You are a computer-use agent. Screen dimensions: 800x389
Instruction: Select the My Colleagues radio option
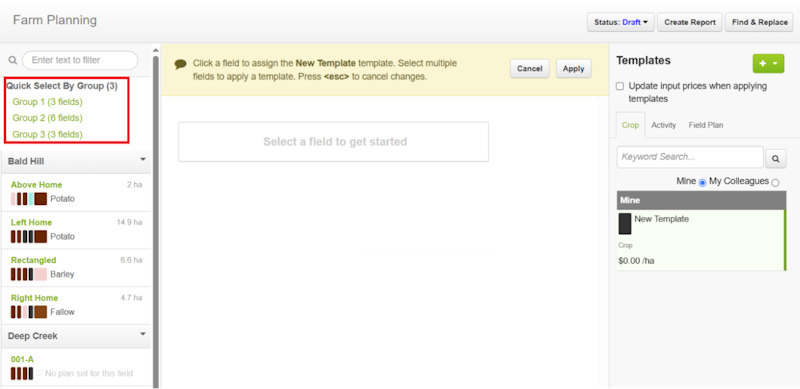[x=776, y=183]
